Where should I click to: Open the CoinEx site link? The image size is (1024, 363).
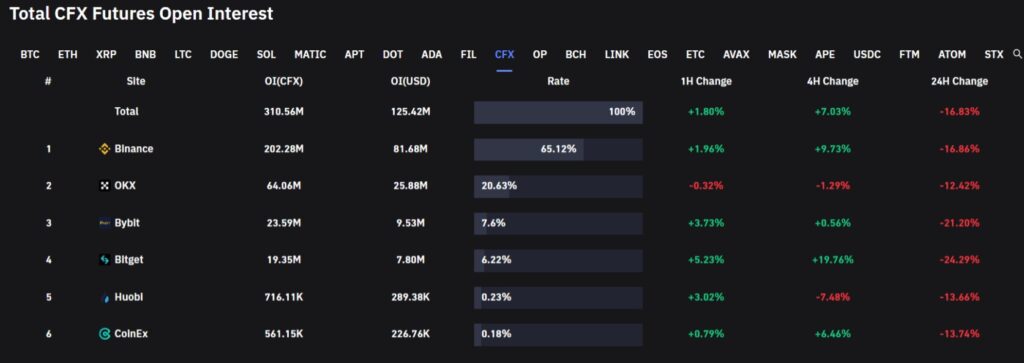pos(131,334)
